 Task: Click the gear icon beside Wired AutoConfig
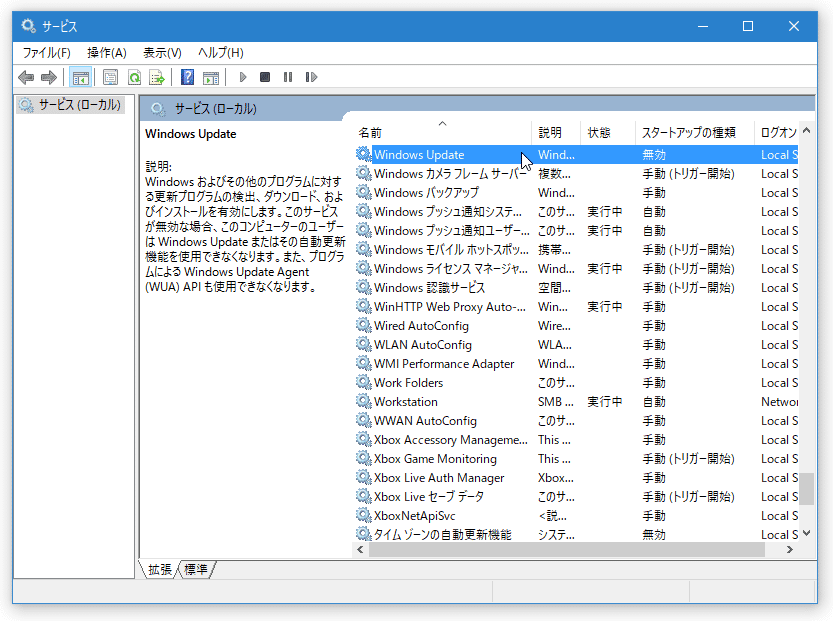point(364,326)
